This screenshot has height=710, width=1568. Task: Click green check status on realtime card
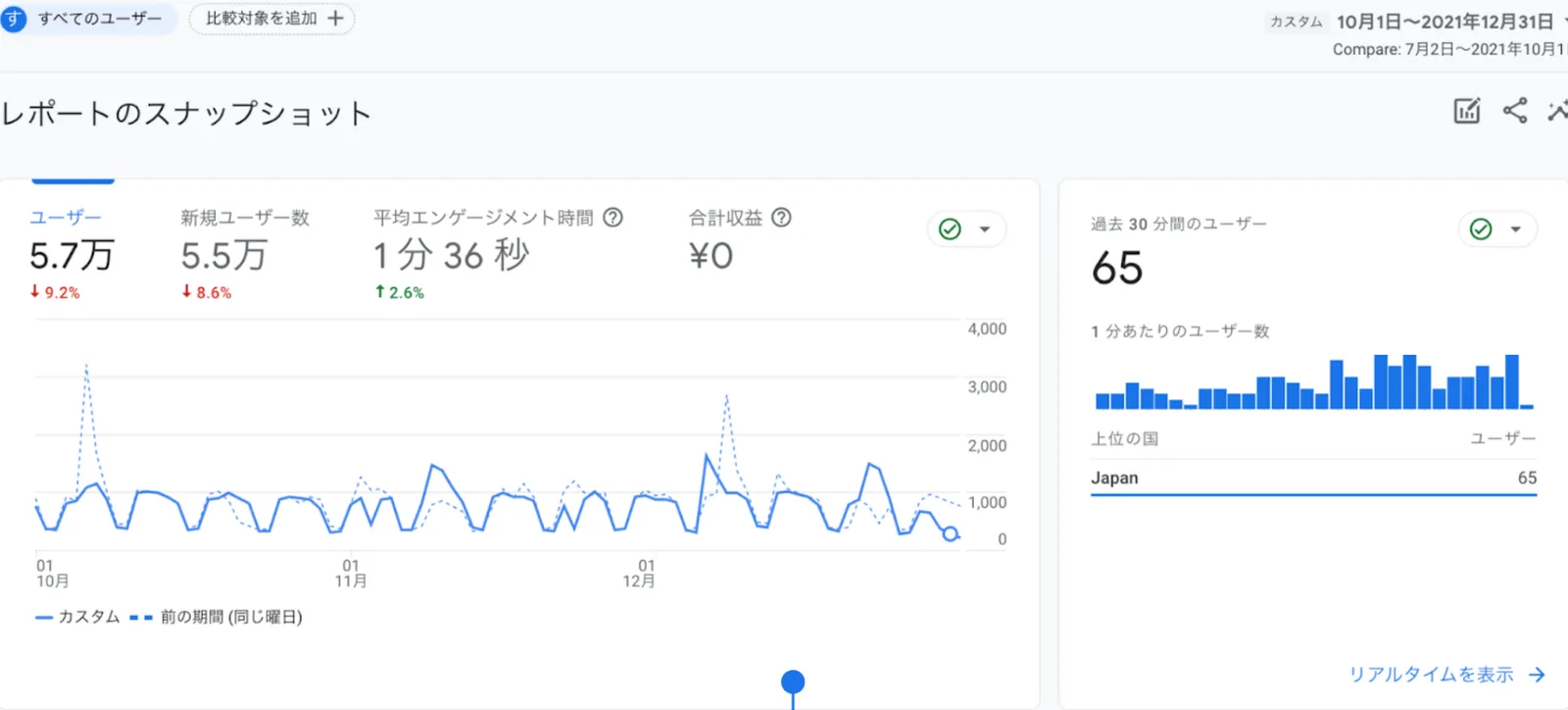pyautogui.click(x=1481, y=229)
